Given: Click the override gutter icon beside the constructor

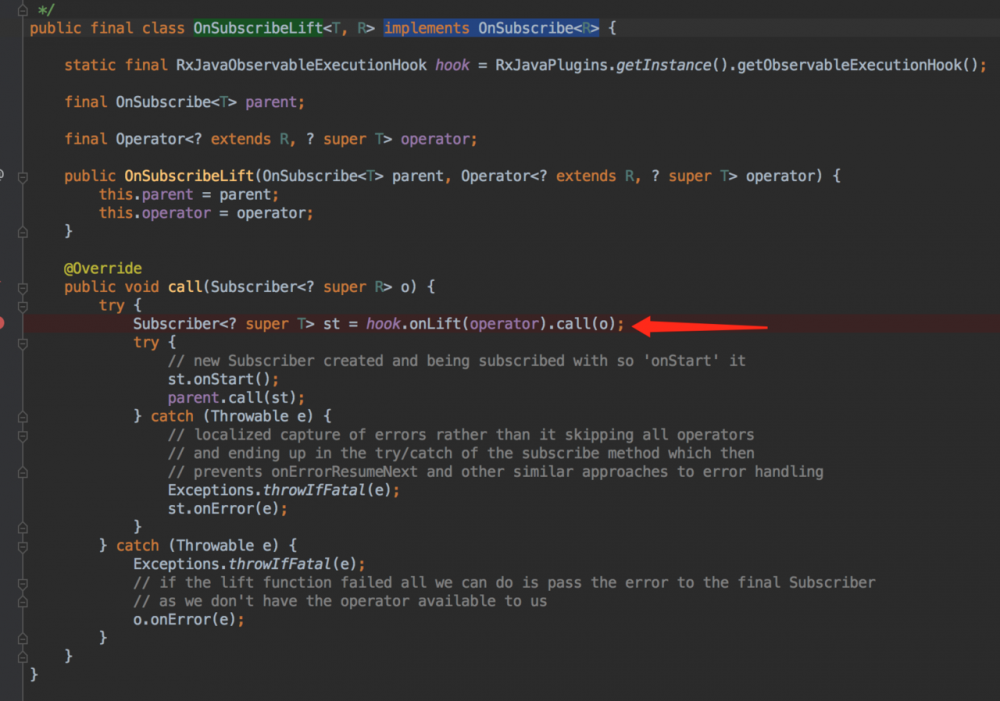Looking at the screenshot, I should click(4, 174).
